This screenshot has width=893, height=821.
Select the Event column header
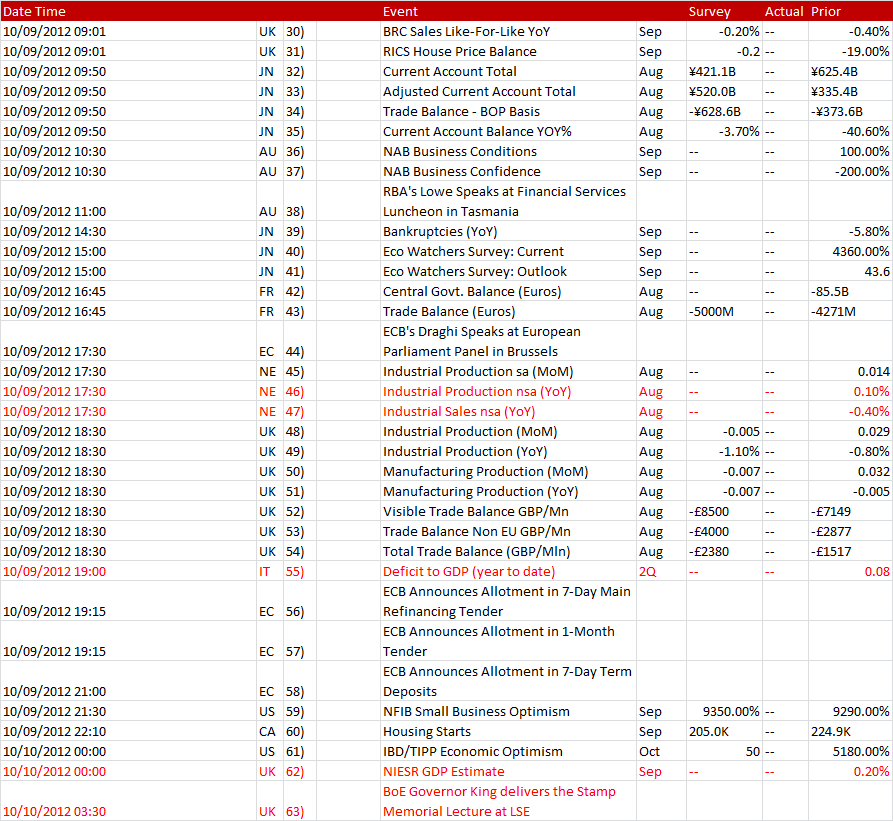tap(400, 11)
